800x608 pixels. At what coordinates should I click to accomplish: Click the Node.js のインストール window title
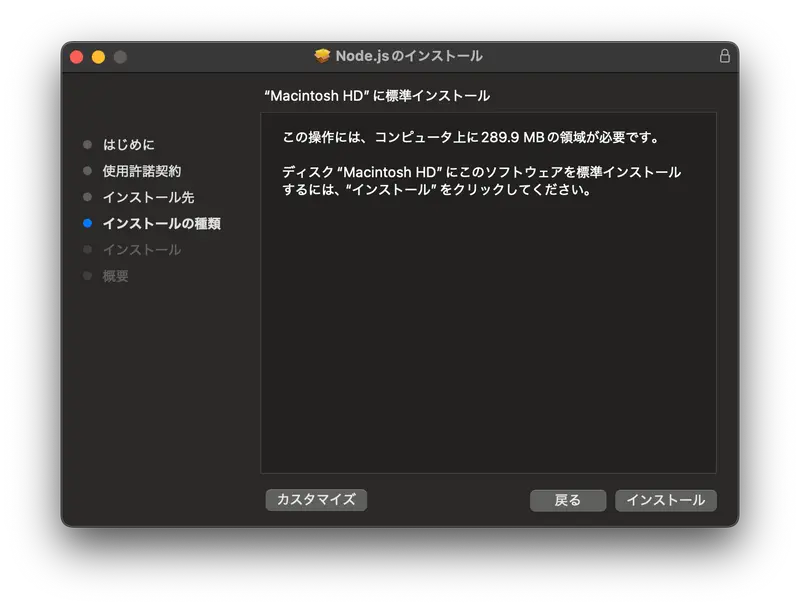click(x=409, y=56)
